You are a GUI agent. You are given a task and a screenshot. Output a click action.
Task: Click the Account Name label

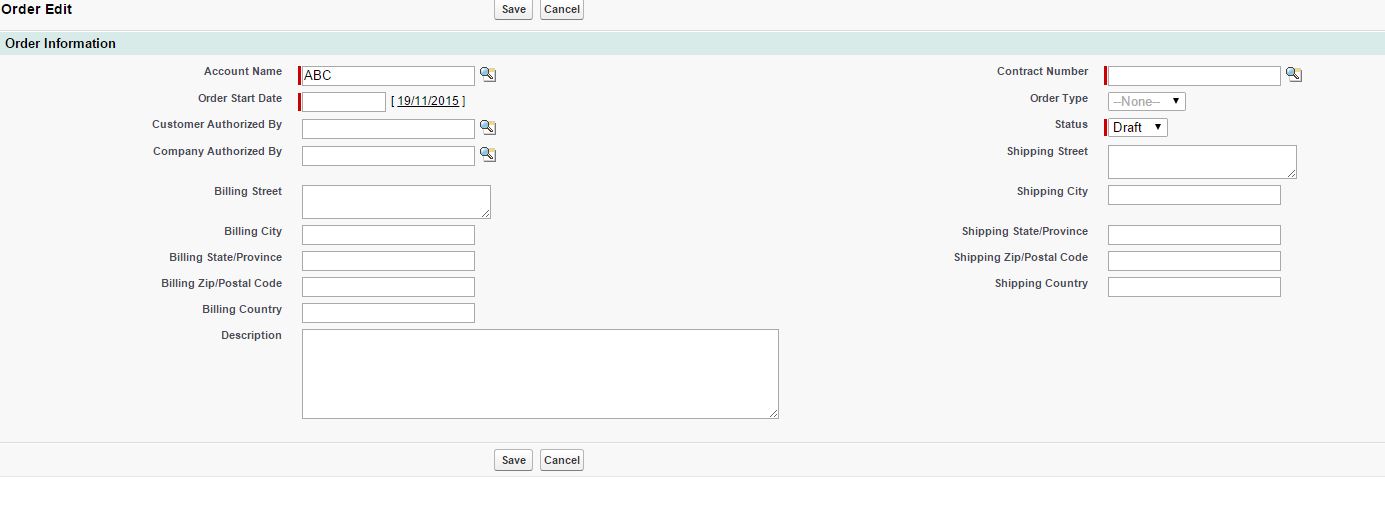coord(243,72)
